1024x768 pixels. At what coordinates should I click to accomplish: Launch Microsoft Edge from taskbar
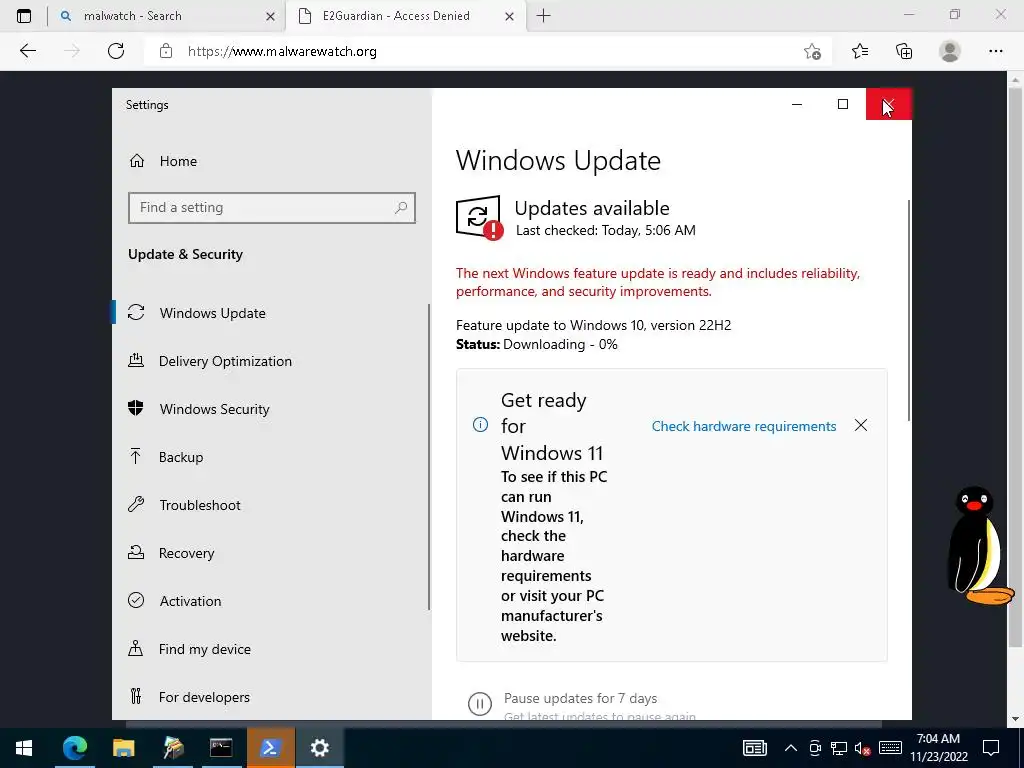pyautogui.click(x=74, y=748)
